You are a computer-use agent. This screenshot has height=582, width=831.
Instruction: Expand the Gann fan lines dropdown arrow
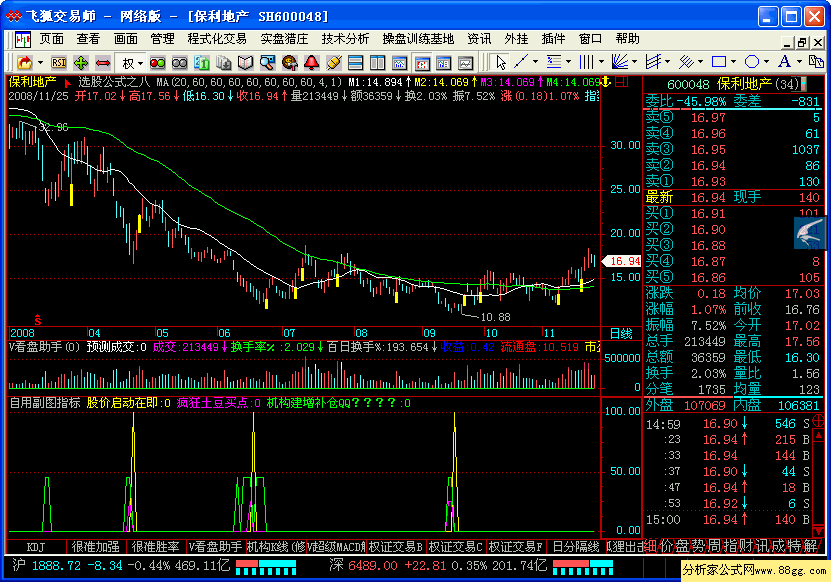point(634,62)
